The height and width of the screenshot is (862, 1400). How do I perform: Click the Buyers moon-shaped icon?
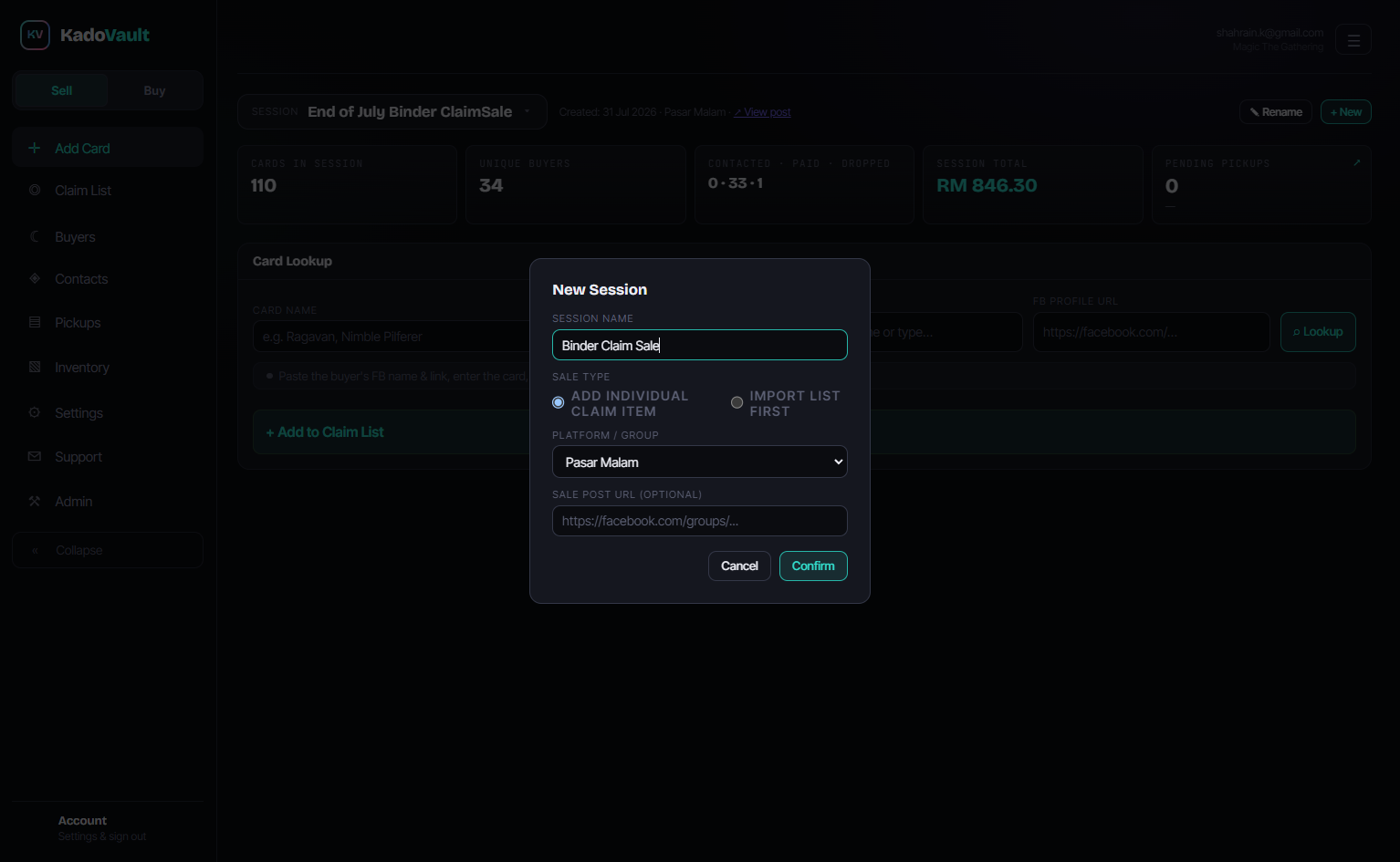tap(35, 236)
